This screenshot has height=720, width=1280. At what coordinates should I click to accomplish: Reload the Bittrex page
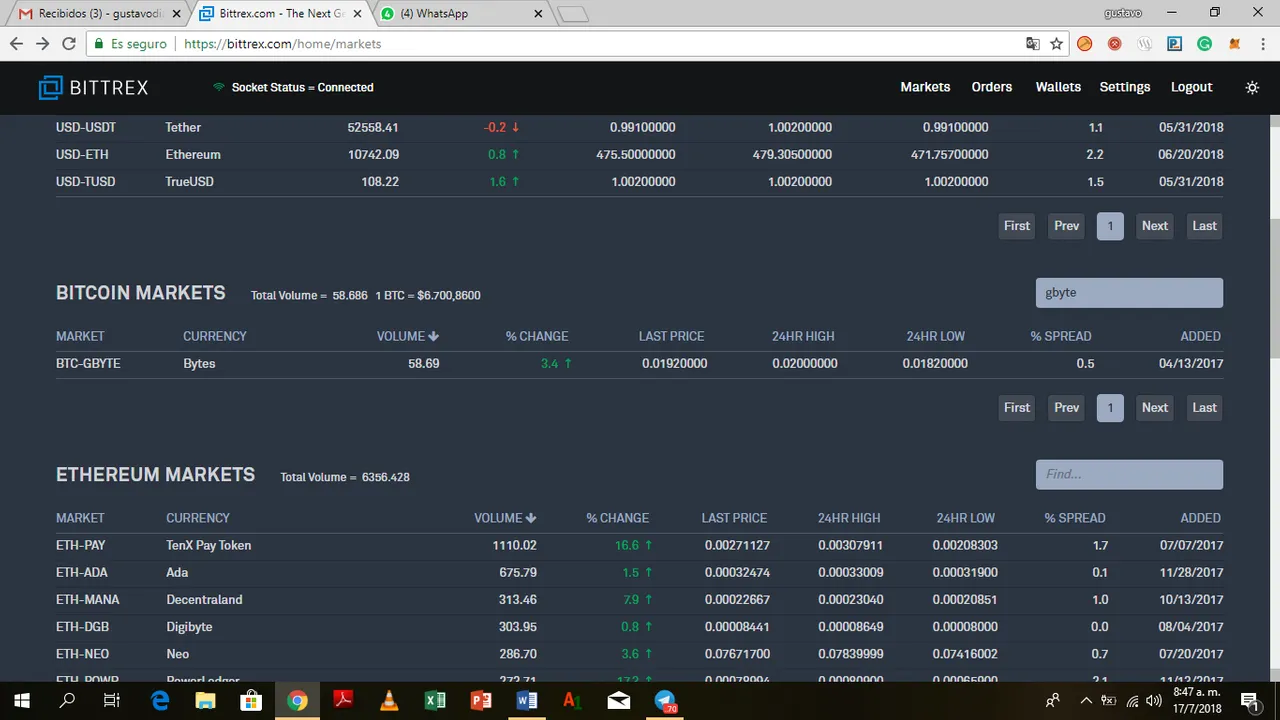click(x=69, y=44)
